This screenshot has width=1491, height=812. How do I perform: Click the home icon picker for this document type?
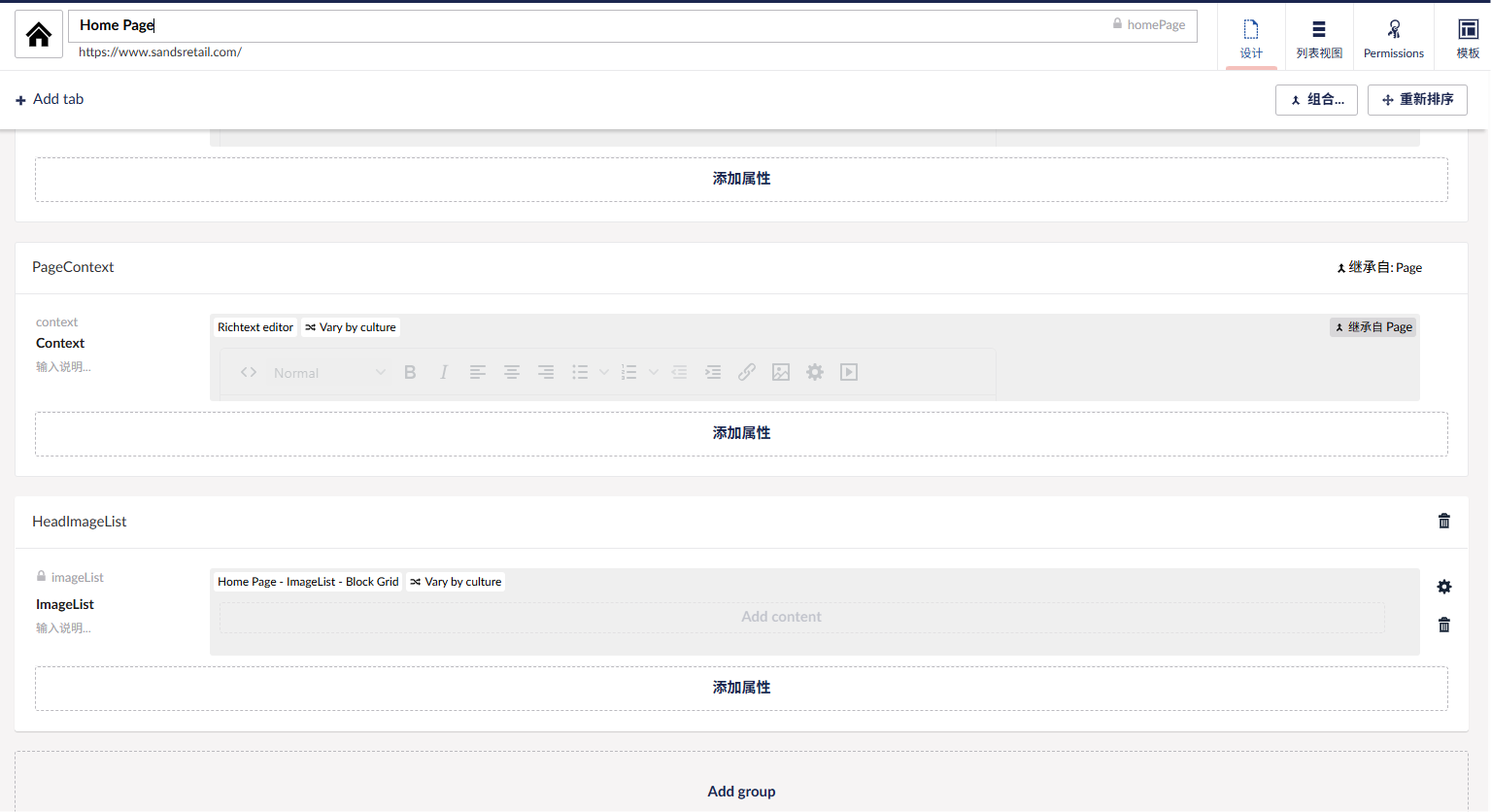pos(39,35)
